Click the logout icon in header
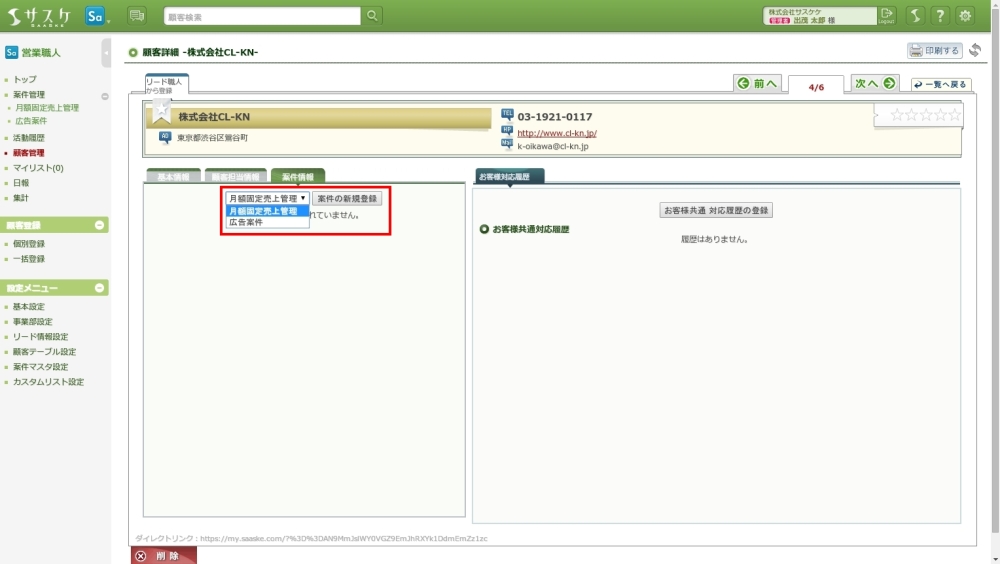The width and height of the screenshot is (1000, 564). pos(886,15)
